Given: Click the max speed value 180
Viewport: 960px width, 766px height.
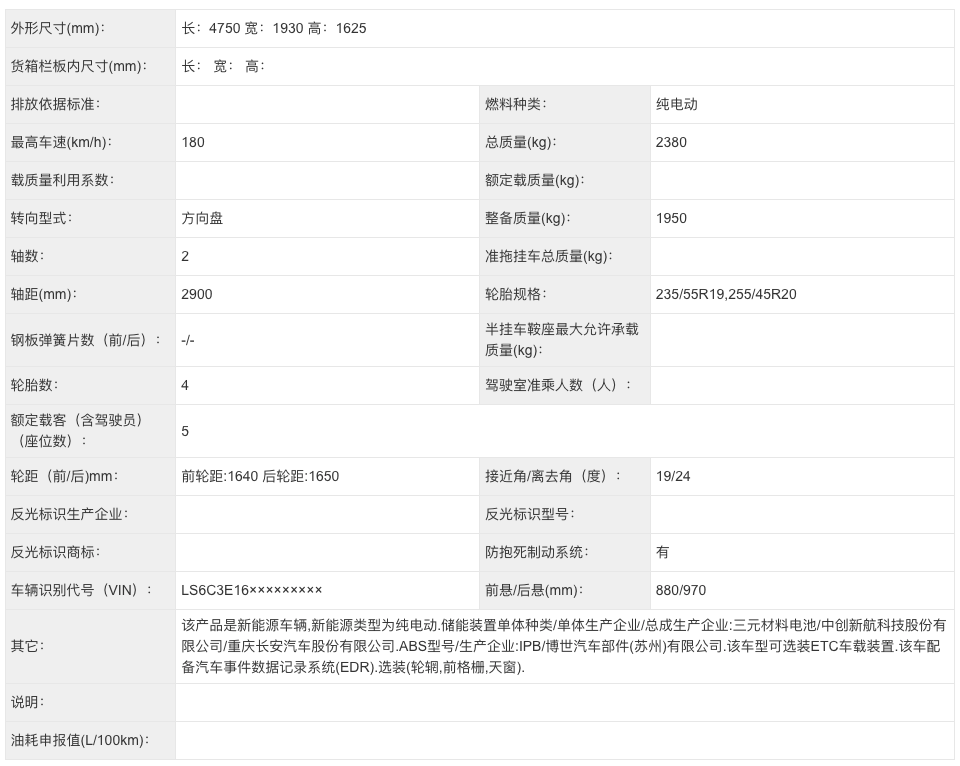Looking at the screenshot, I should (x=193, y=142).
